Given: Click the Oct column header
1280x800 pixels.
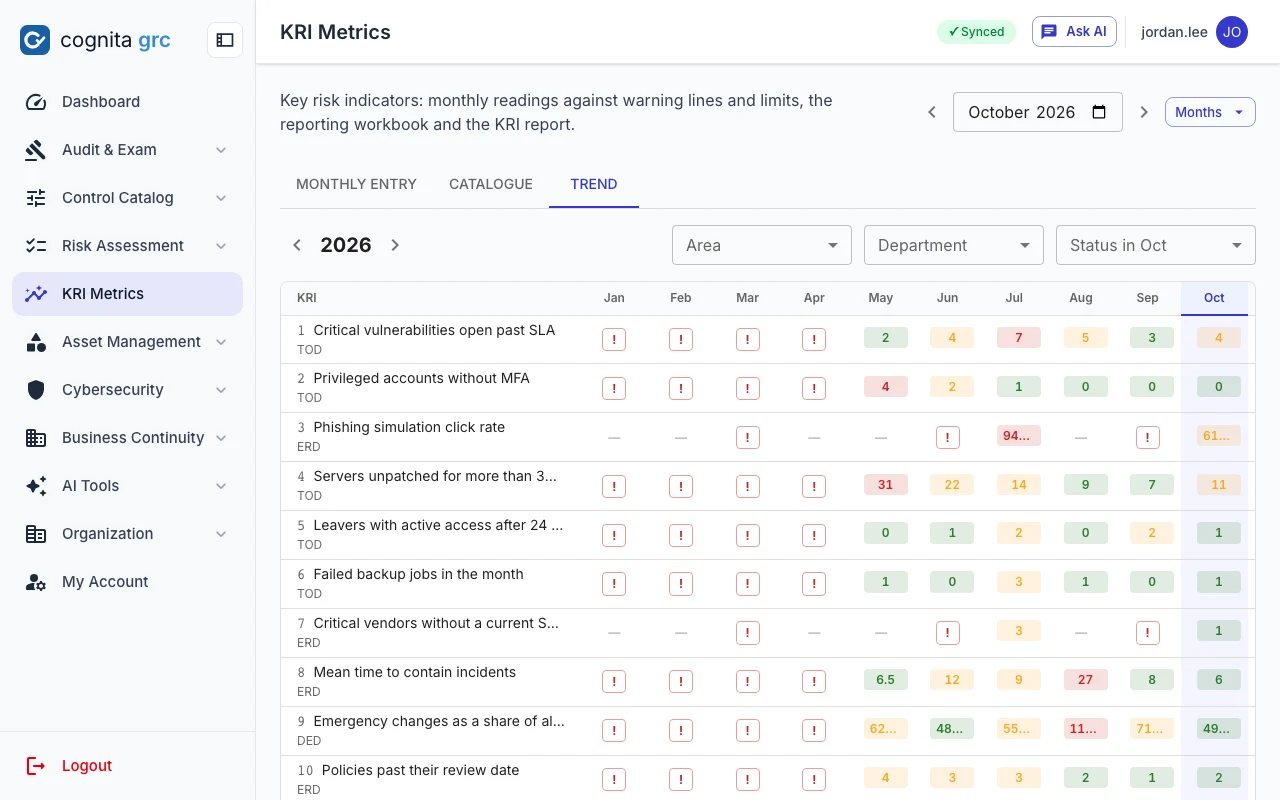Looking at the screenshot, I should (x=1214, y=298).
